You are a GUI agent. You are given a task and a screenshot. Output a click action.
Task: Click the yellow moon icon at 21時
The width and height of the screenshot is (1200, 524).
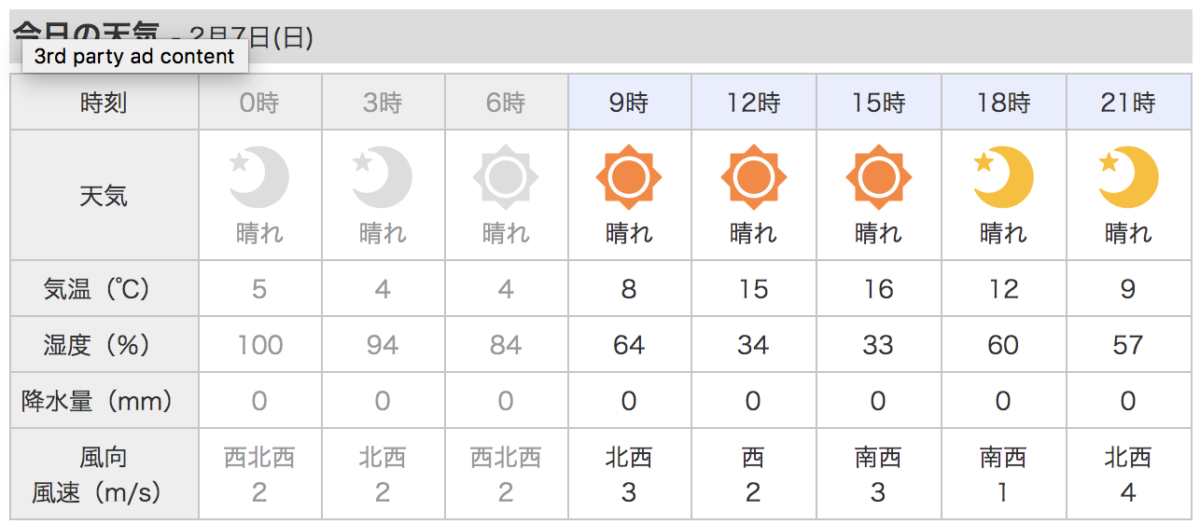[x=1128, y=178]
